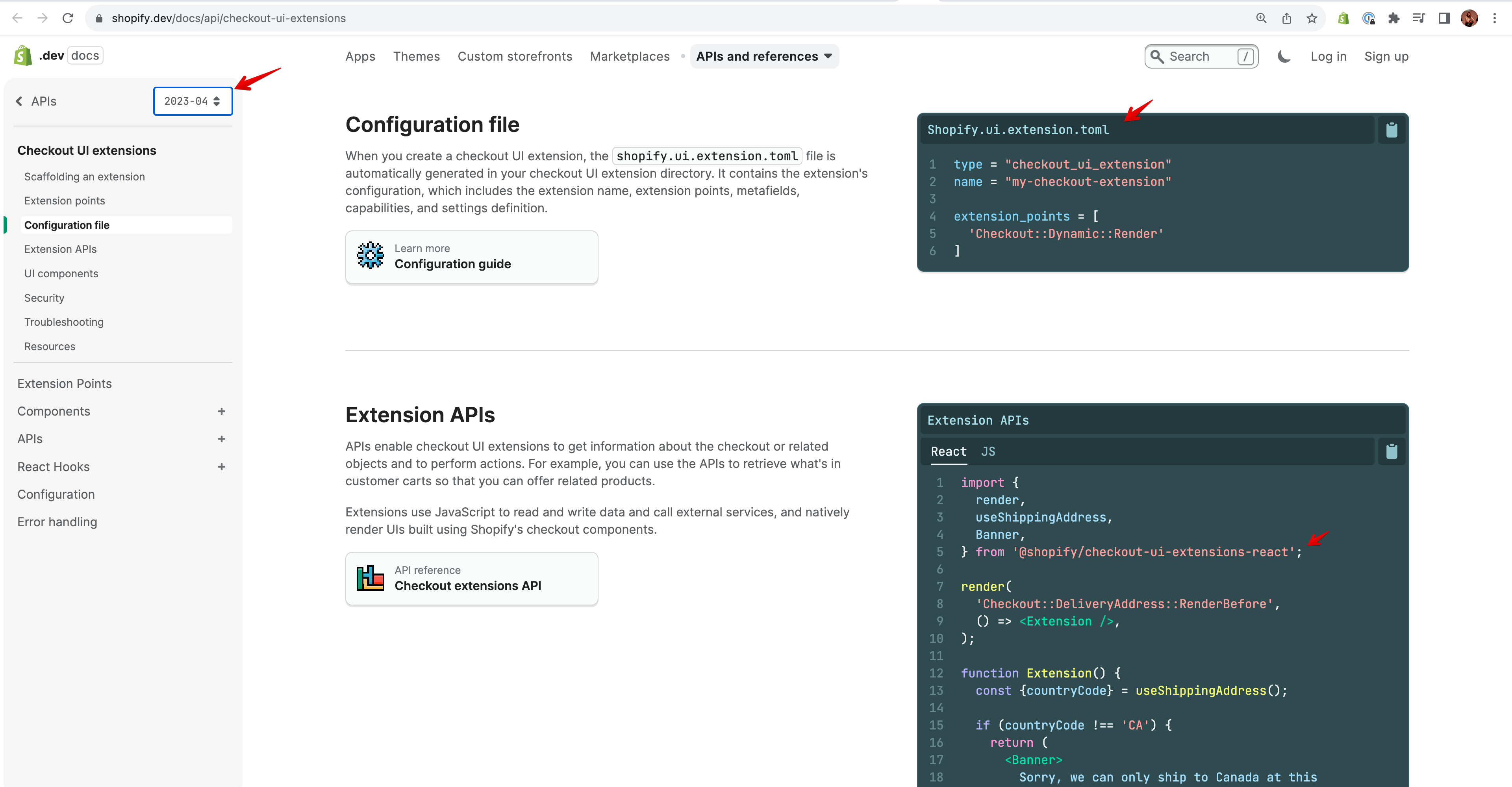Open the Custom storefronts nav item

click(515, 56)
